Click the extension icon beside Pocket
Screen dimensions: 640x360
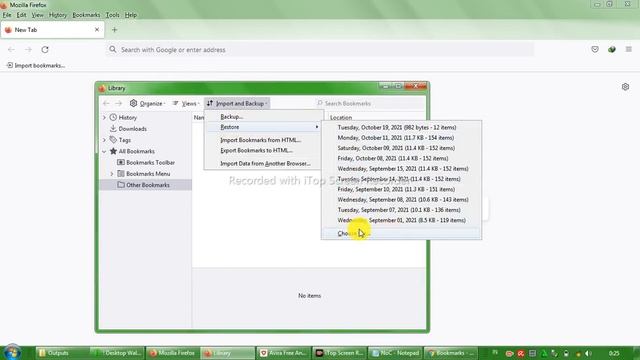(611, 49)
